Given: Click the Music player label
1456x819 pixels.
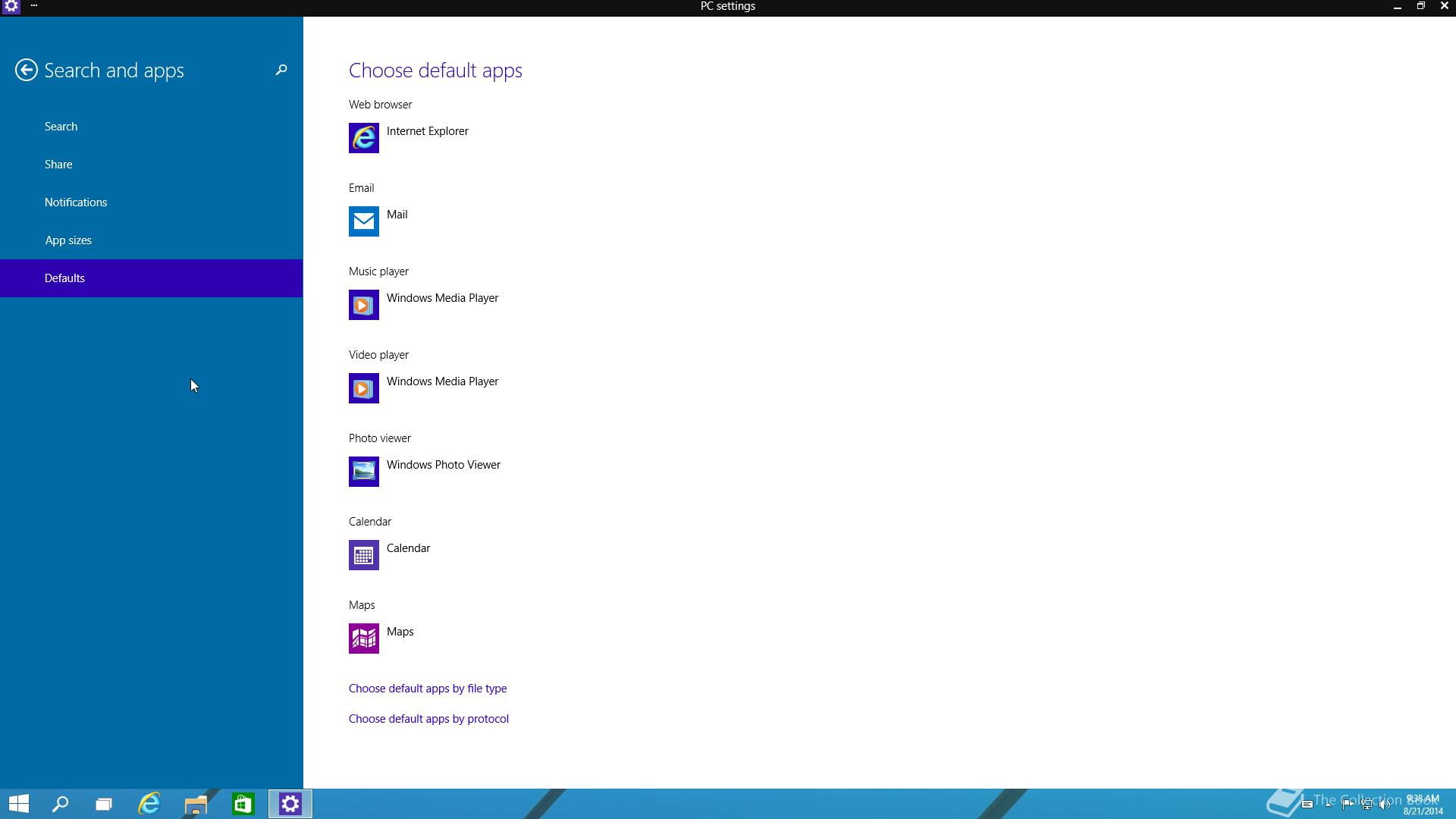Looking at the screenshot, I should coord(379,271).
